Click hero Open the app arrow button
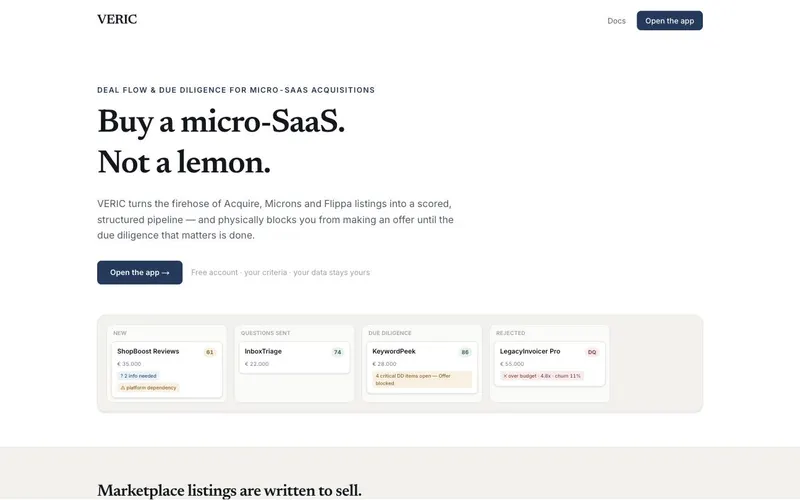800x500 pixels. click(140, 272)
